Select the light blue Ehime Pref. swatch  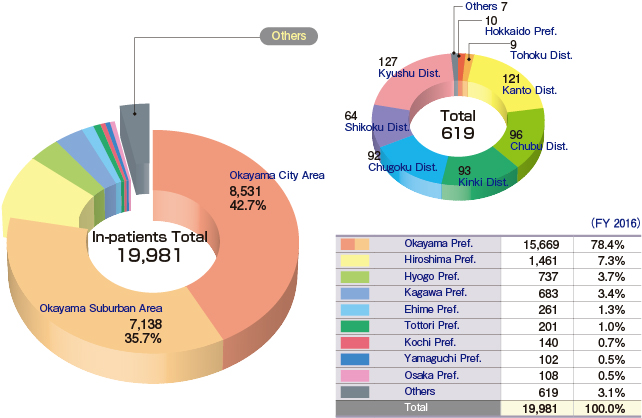[x=355, y=310]
